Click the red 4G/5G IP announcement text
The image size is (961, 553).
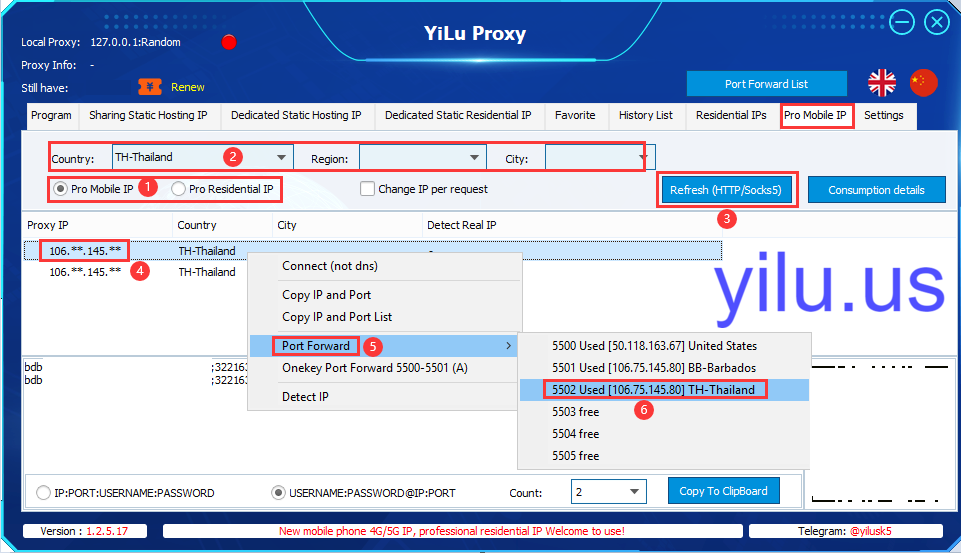pyautogui.click(x=452, y=531)
